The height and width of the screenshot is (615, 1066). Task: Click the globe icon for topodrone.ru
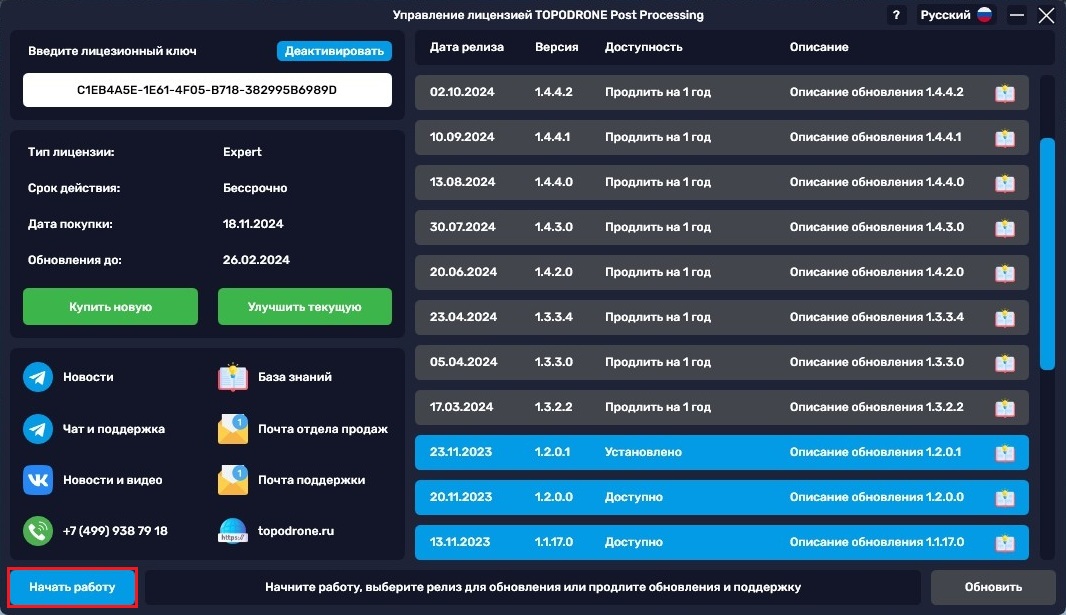tap(233, 531)
